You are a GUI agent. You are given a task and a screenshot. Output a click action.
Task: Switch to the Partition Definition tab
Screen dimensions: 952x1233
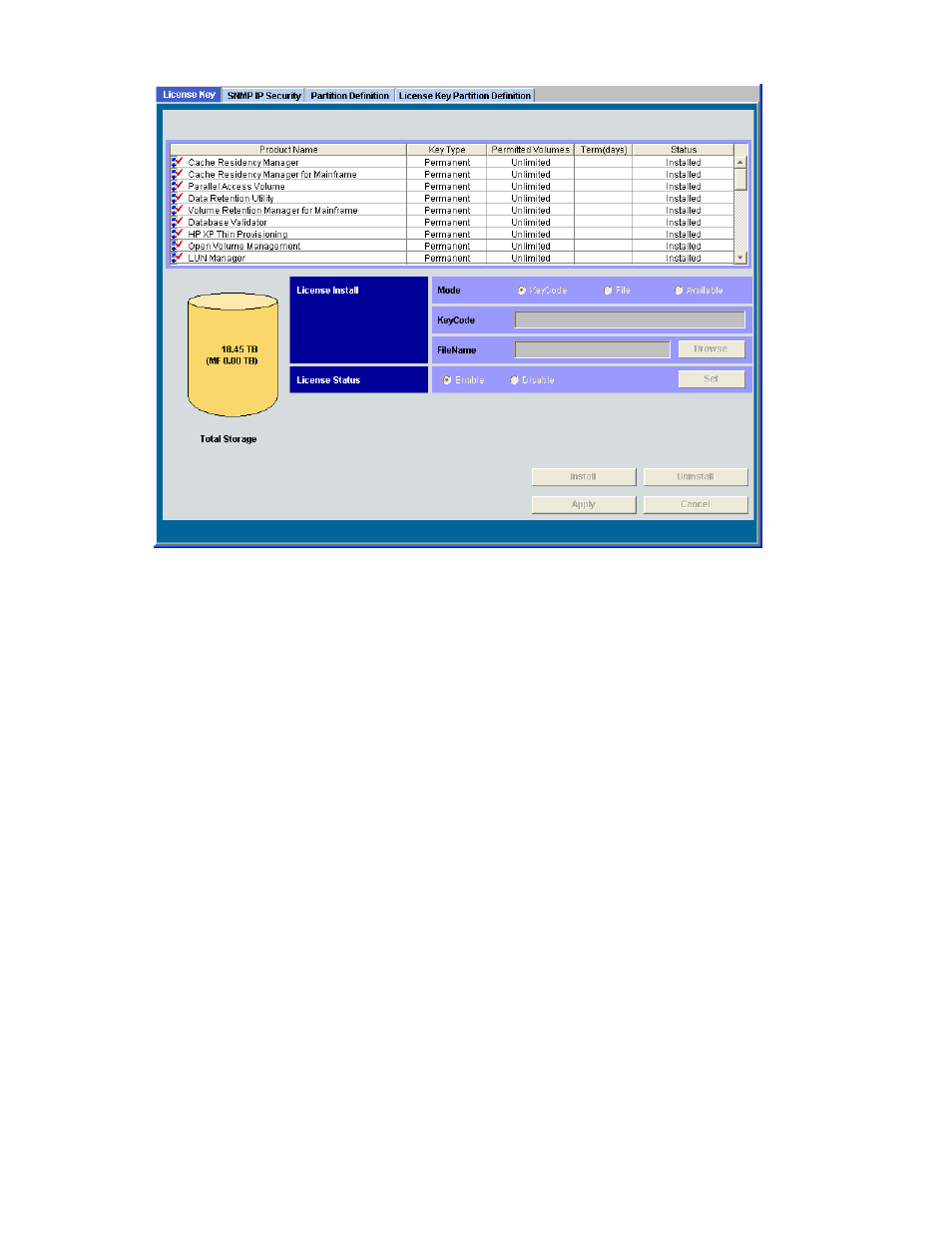(x=349, y=96)
